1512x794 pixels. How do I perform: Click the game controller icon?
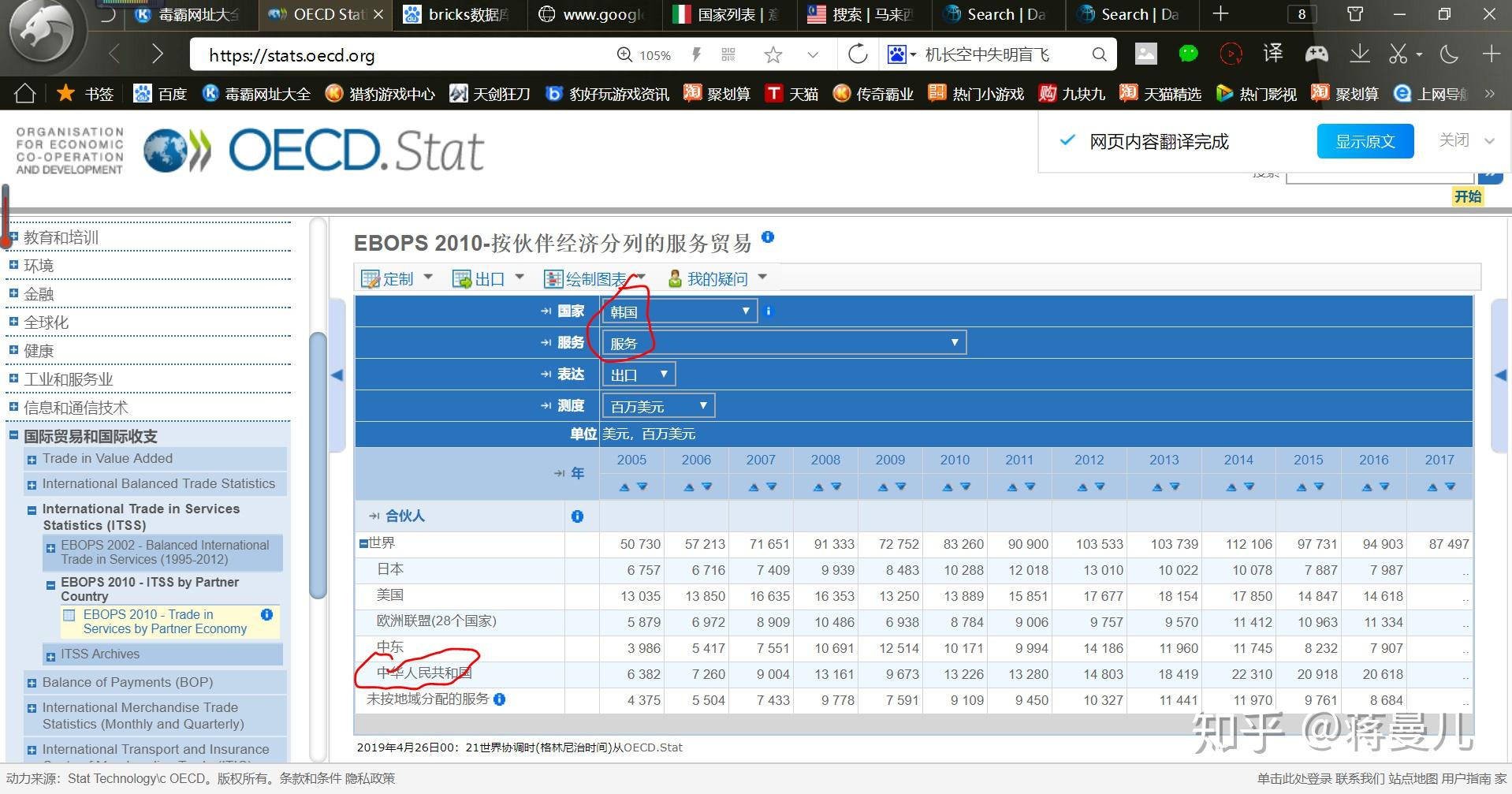[1316, 54]
